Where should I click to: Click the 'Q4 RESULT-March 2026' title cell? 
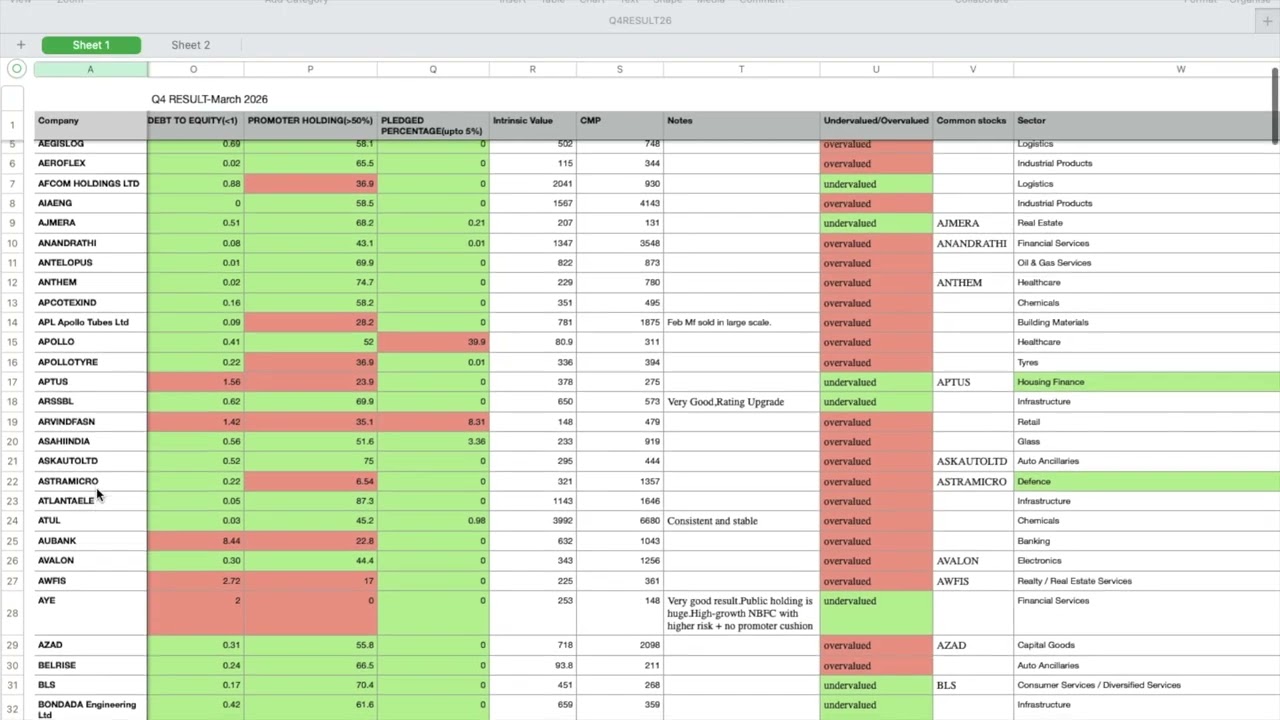(x=209, y=99)
